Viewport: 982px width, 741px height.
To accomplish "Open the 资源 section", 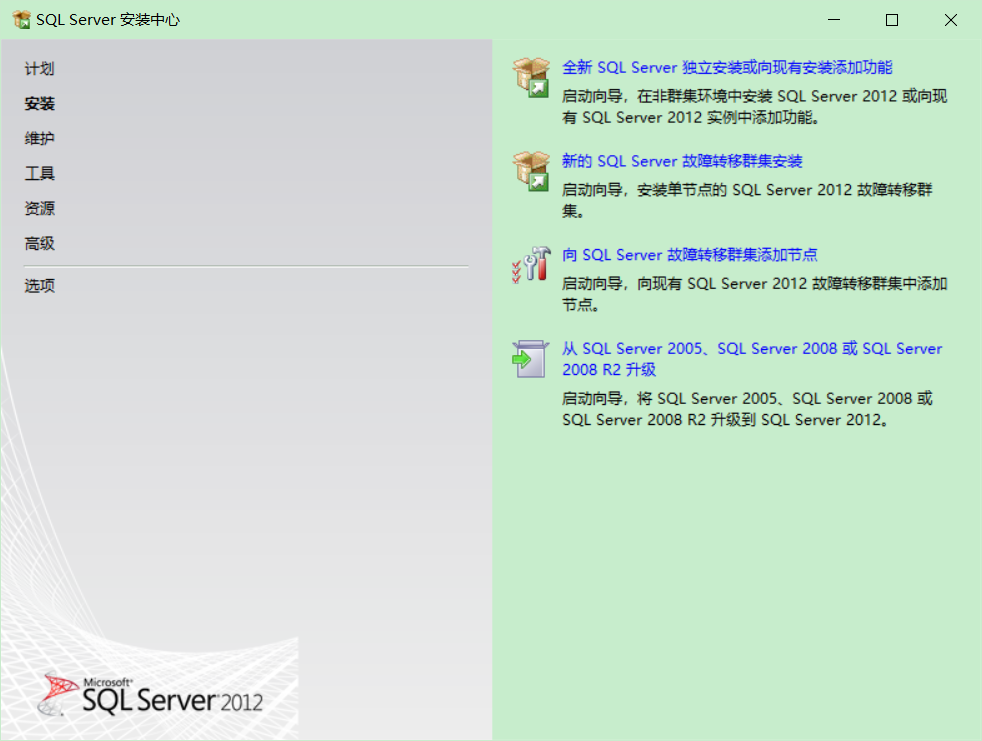I will click(39, 209).
